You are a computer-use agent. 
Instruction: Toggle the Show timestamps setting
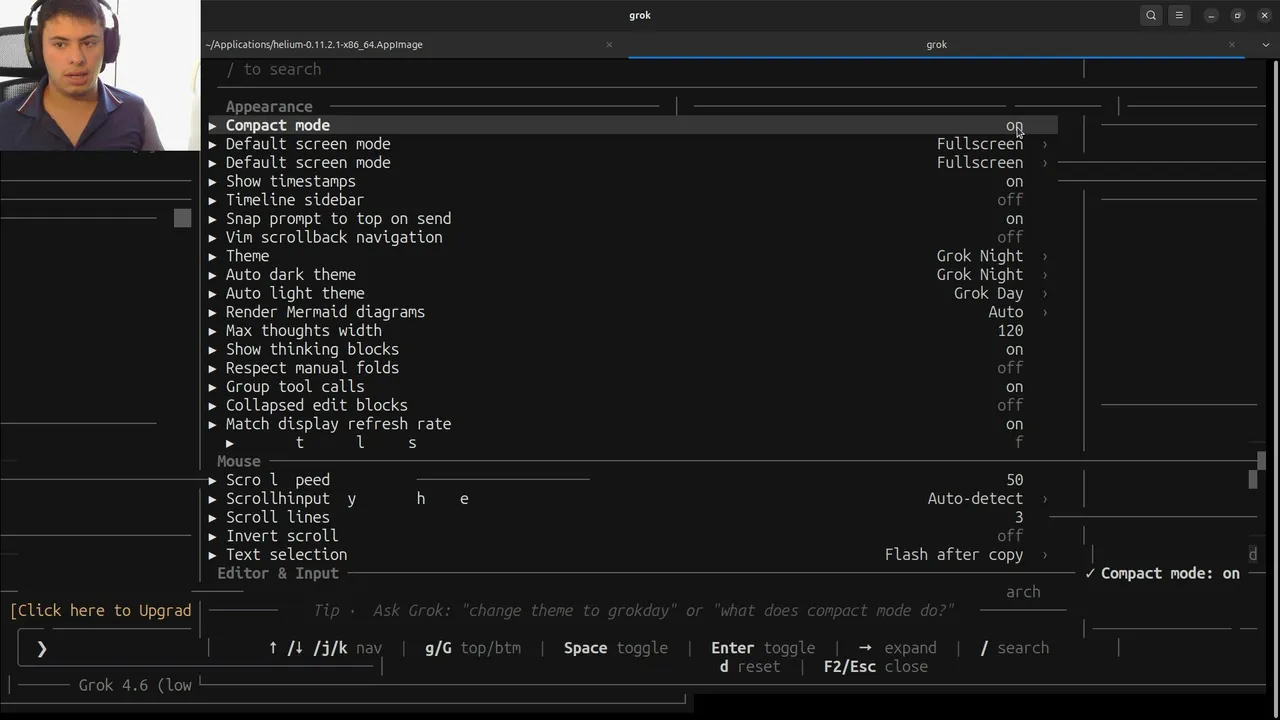point(1014,181)
